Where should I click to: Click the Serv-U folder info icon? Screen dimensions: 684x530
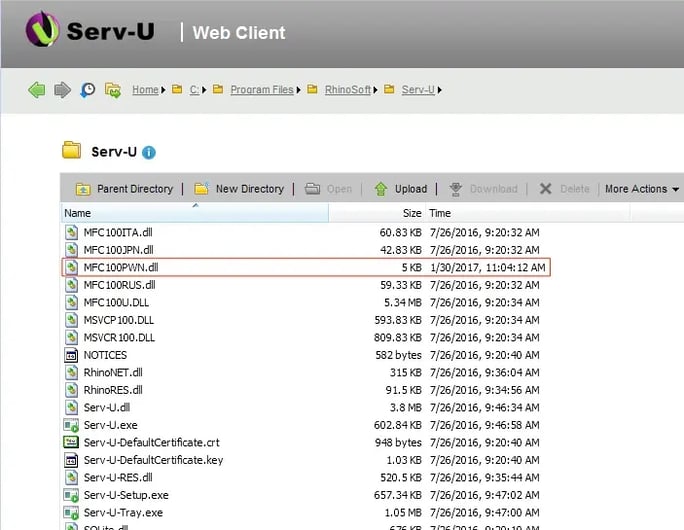(149, 153)
